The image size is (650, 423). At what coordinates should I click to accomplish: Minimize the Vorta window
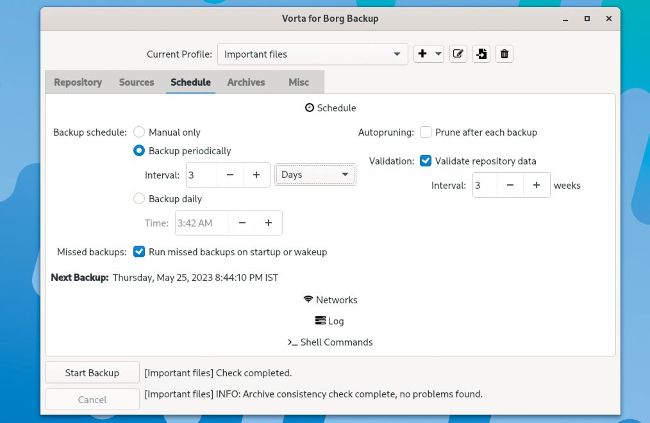tap(565, 19)
